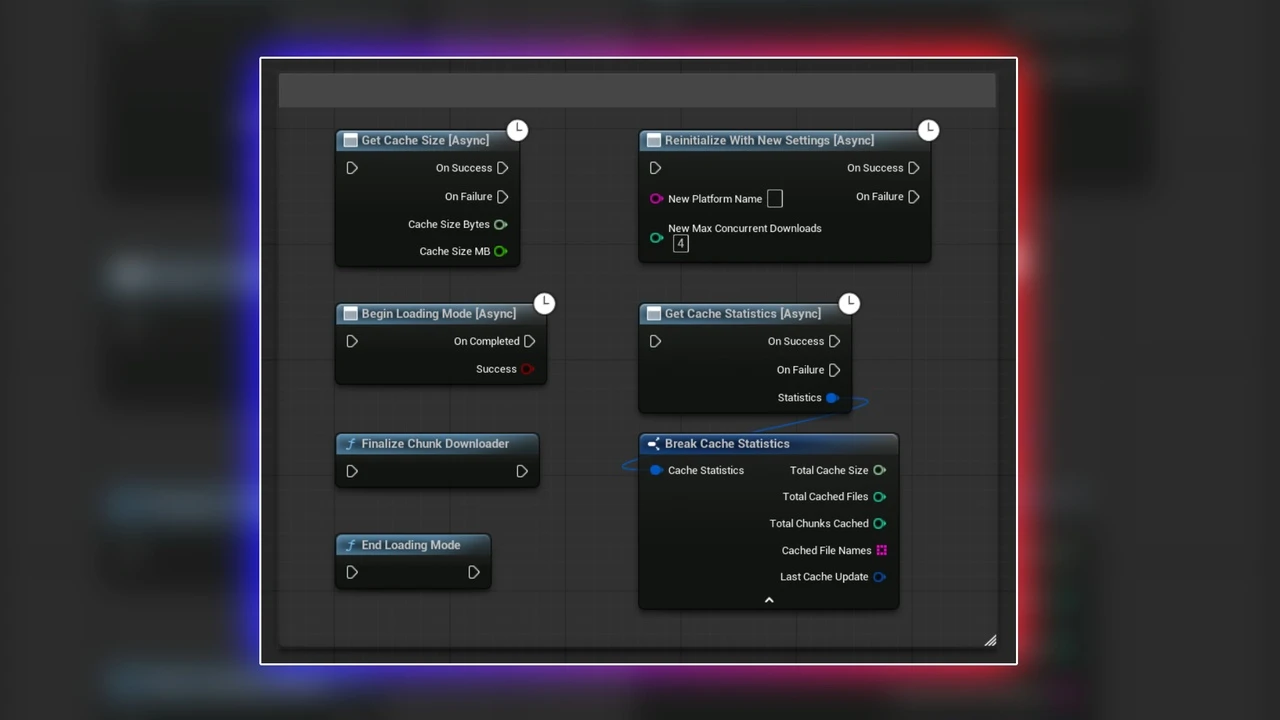This screenshot has height=720, width=1280.
Task: Click On Success exec pin of Get Cache Statistics
Action: 834,342
